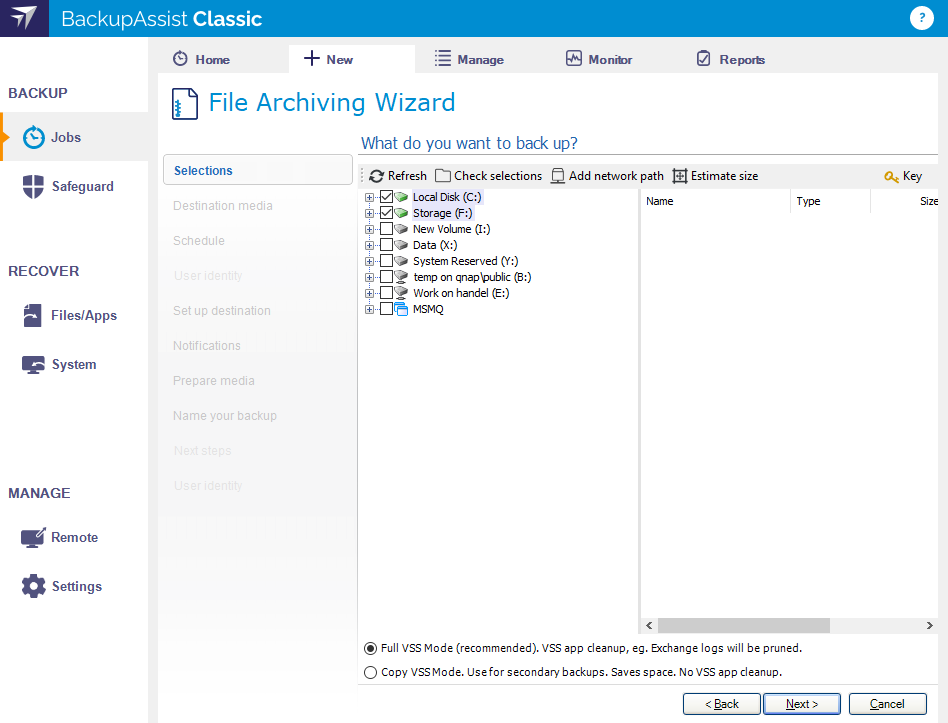Click the Jobs clock icon in sidebar
Image resolution: width=948 pixels, height=723 pixels.
[x=34, y=138]
